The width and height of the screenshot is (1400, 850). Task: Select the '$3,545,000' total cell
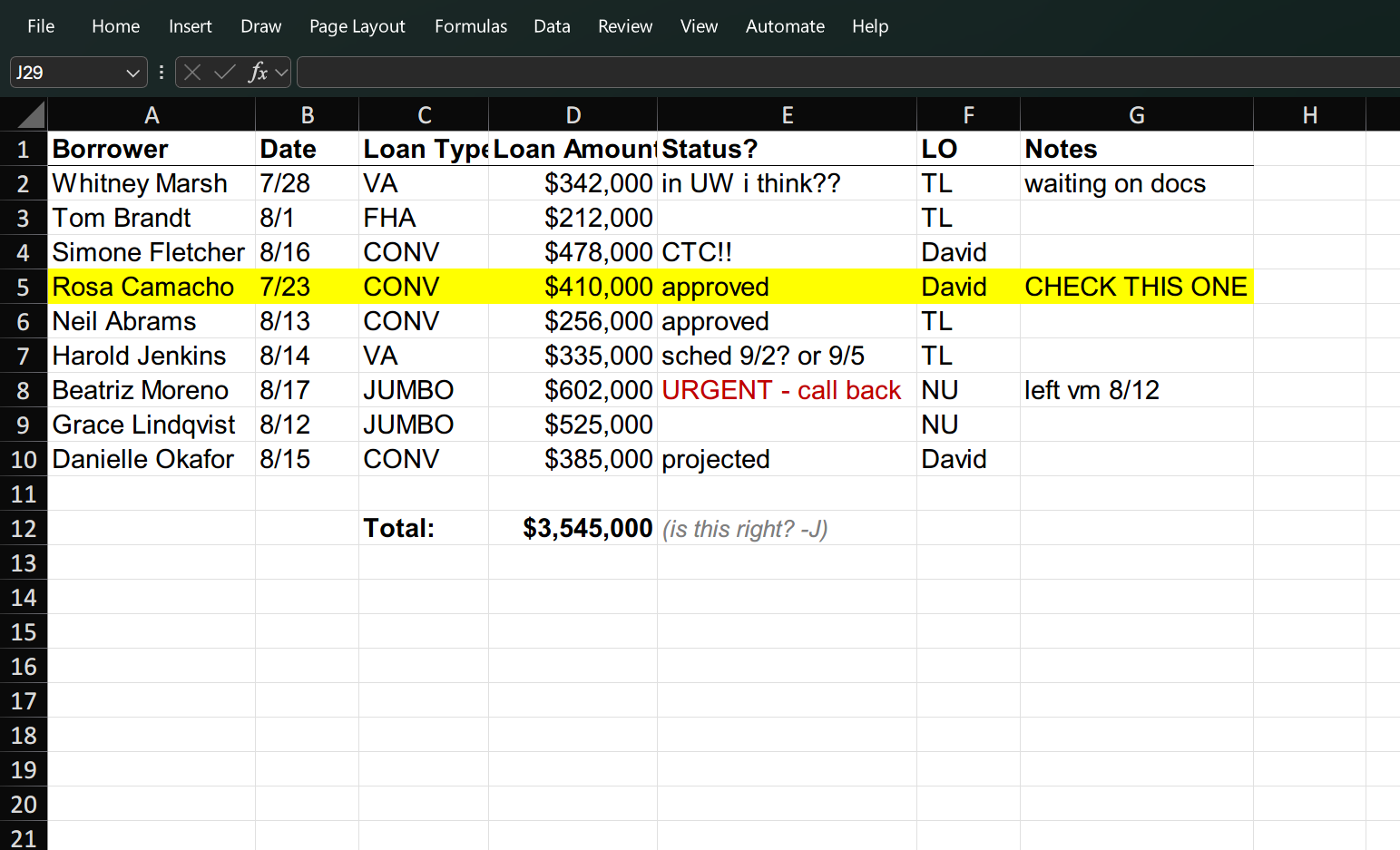tap(573, 528)
